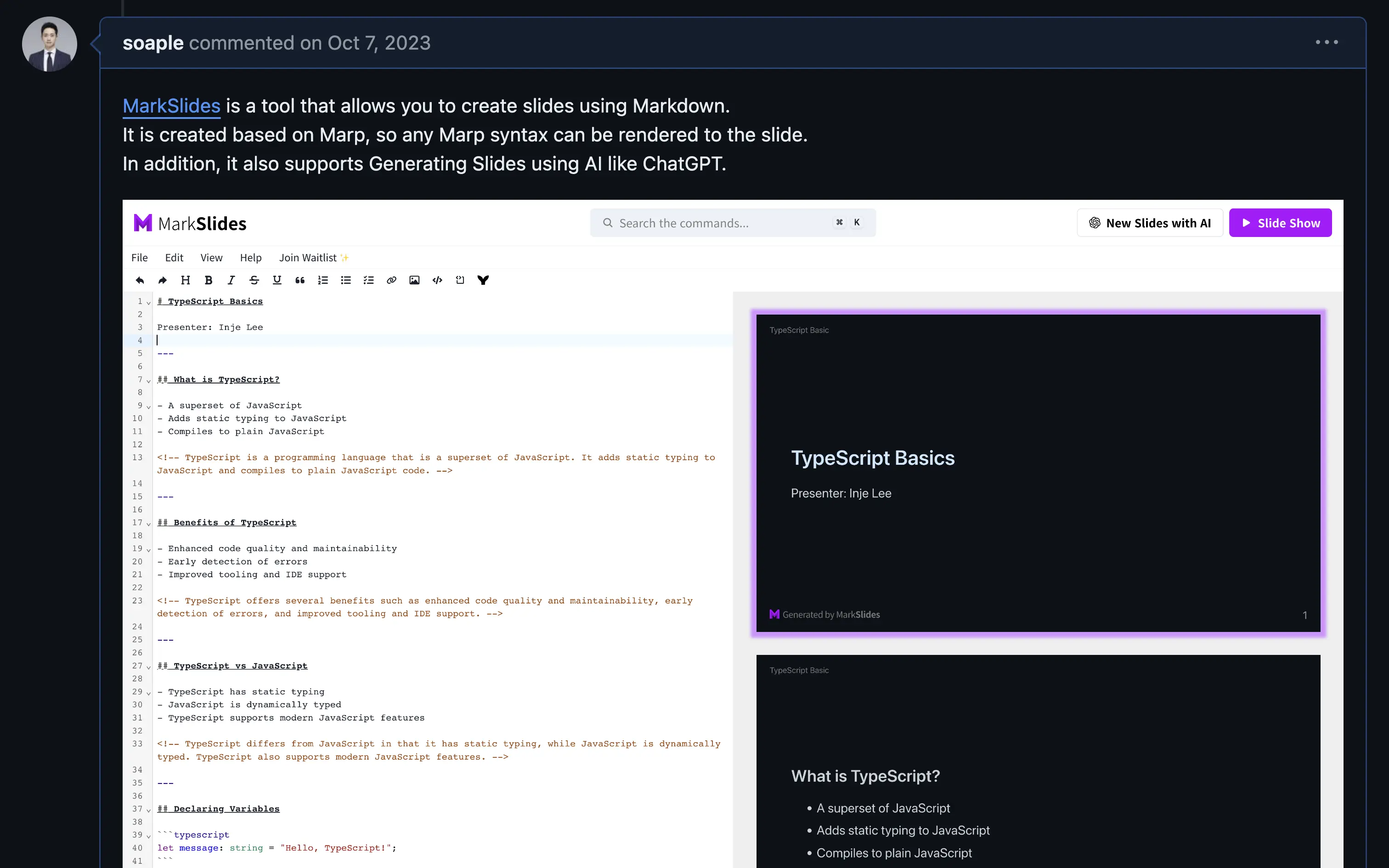Open the File menu
Image resolution: width=1389 pixels, height=868 pixels.
click(140, 258)
